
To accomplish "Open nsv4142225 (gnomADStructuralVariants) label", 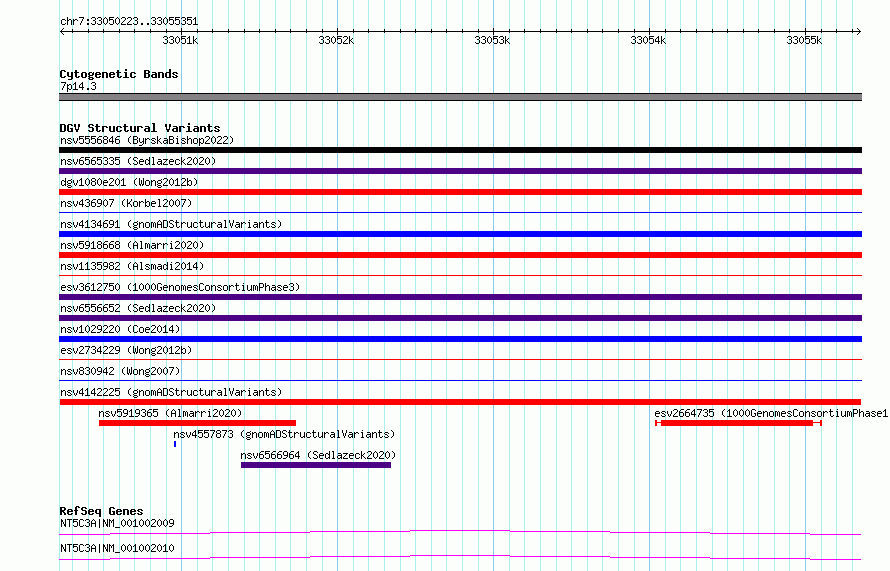I will click(x=171, y=392).
